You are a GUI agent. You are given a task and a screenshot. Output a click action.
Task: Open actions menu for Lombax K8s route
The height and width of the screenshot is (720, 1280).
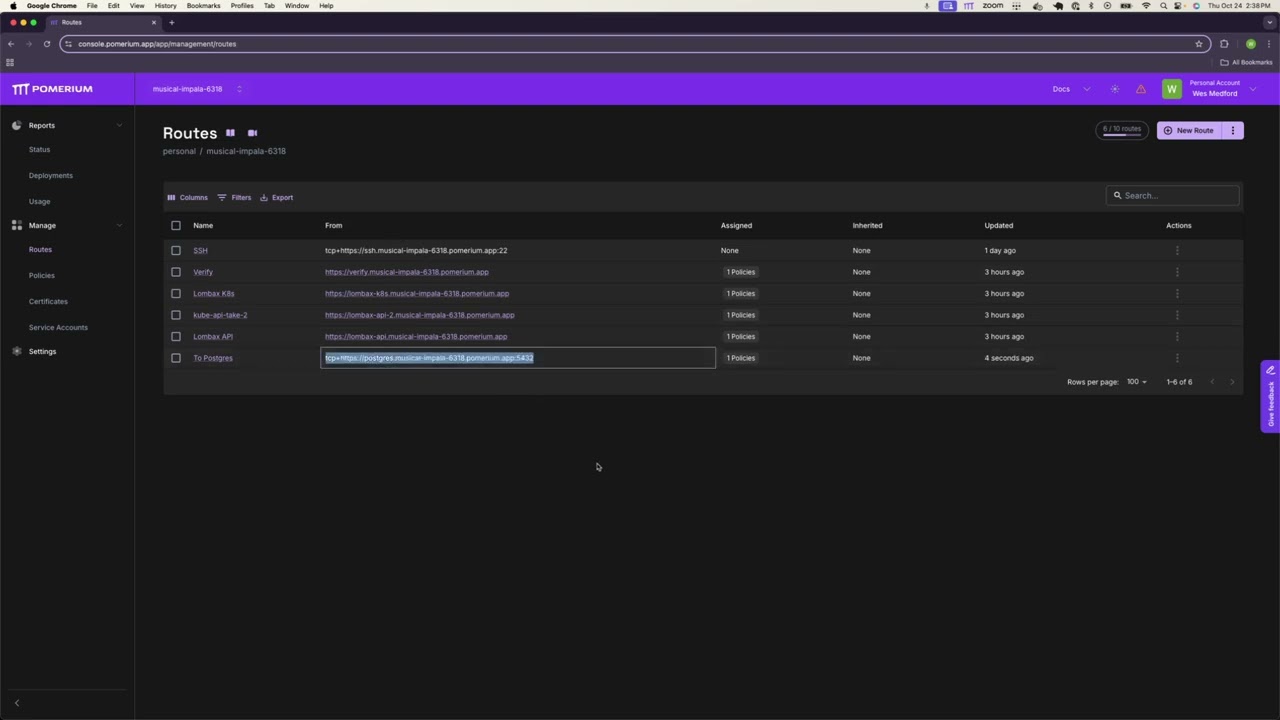click(1177, 293)
